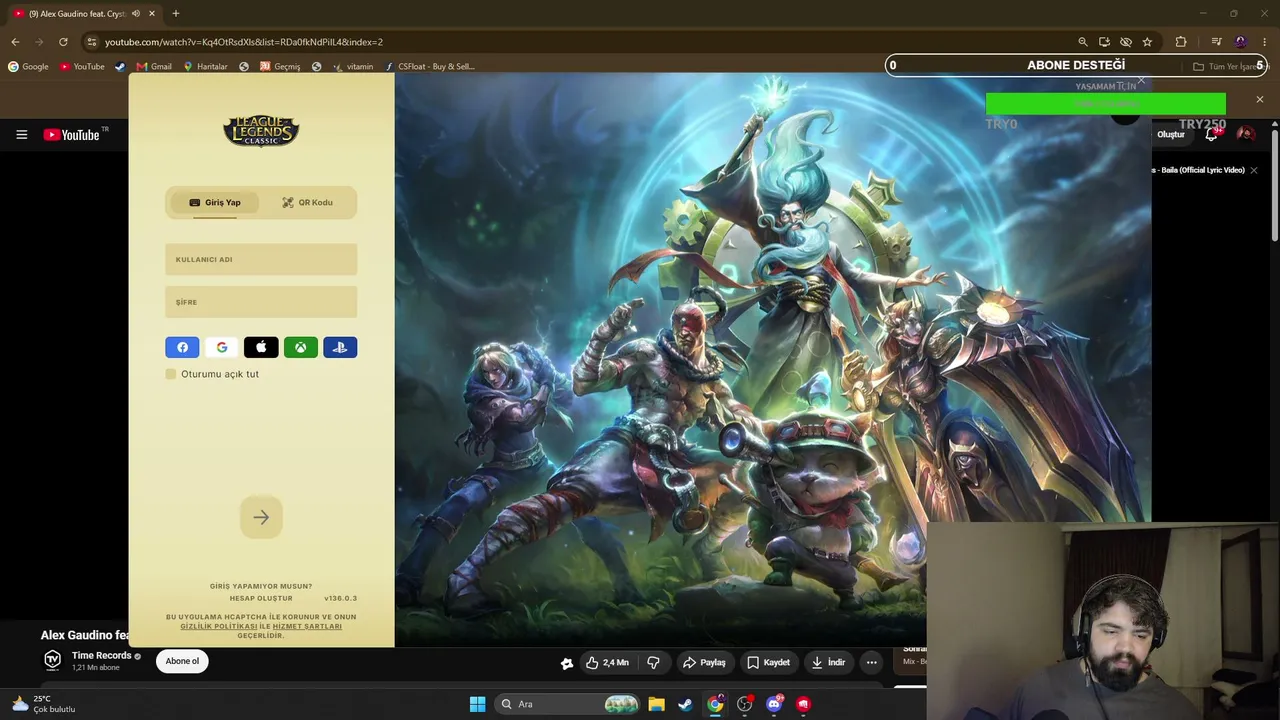The image size is (1280, 720).
Task: Open the Windows Start menu
Action: pos(477,704)
